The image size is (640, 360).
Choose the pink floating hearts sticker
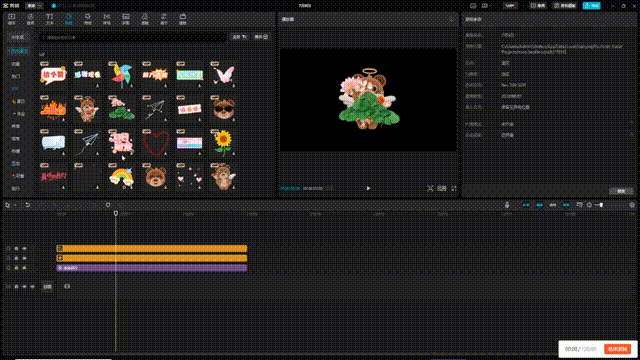tap(189, 177)
